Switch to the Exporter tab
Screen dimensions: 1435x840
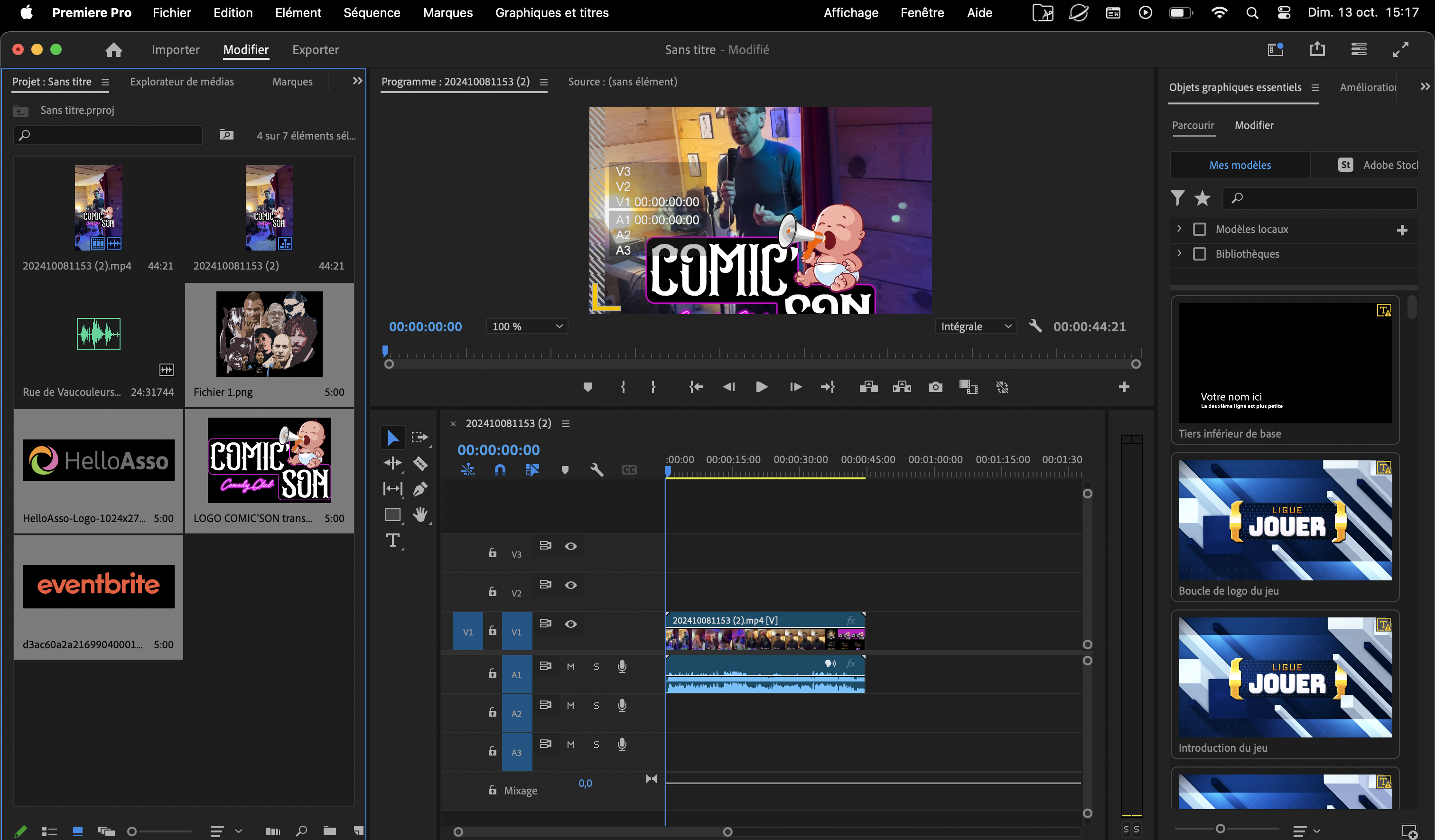click(x=316, y=49)
